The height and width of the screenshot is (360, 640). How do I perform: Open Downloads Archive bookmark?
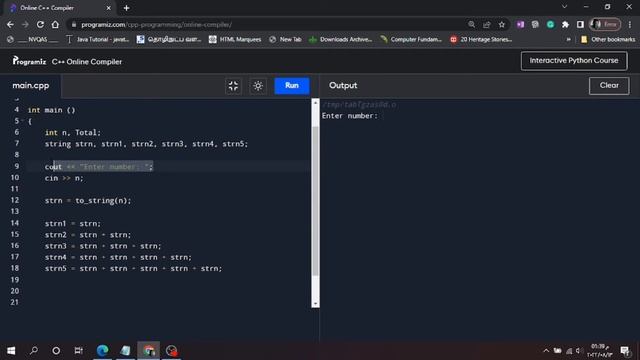tap(341, 39)
